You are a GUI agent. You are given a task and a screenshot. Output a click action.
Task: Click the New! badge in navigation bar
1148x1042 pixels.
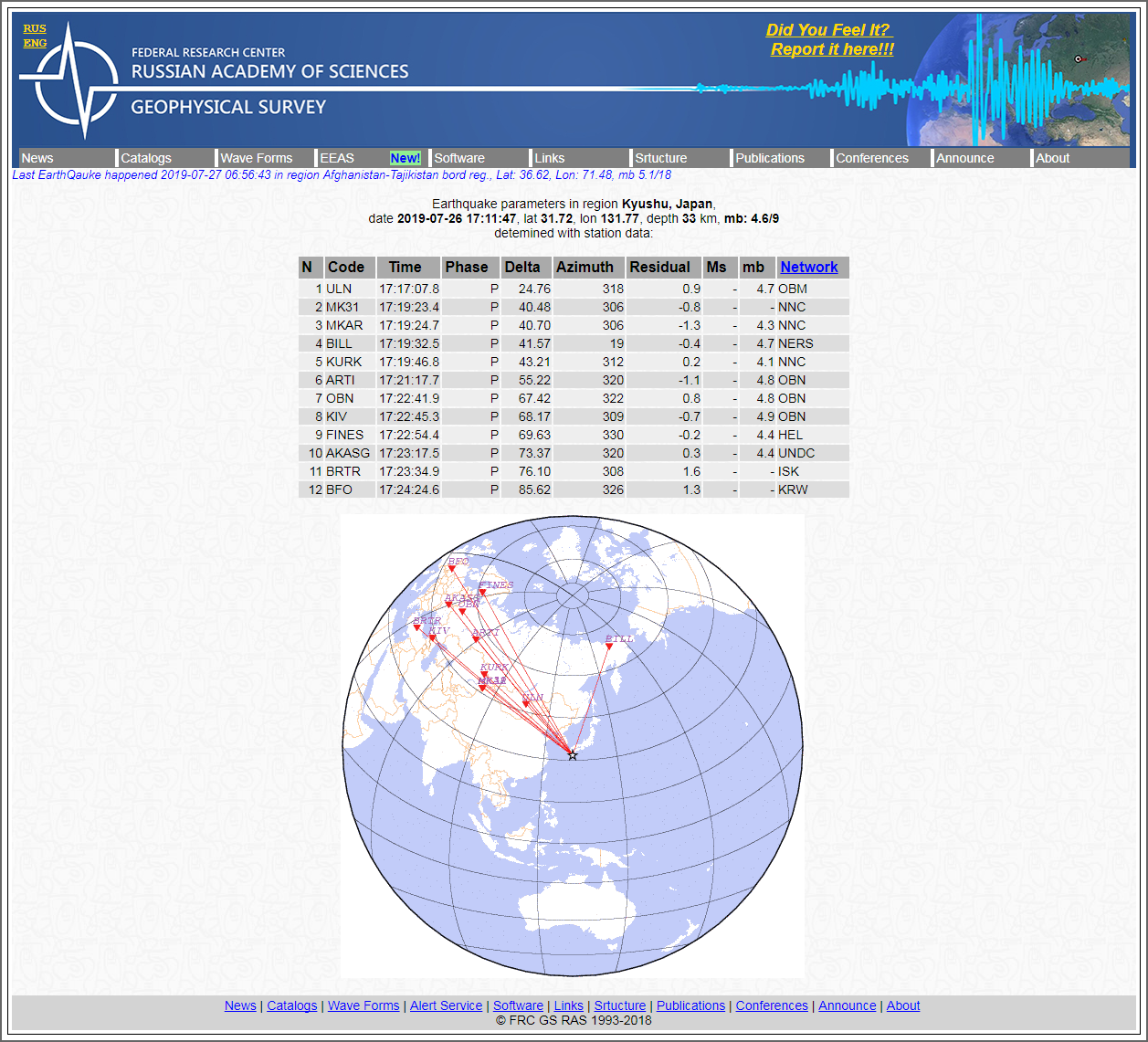point(405,158)
